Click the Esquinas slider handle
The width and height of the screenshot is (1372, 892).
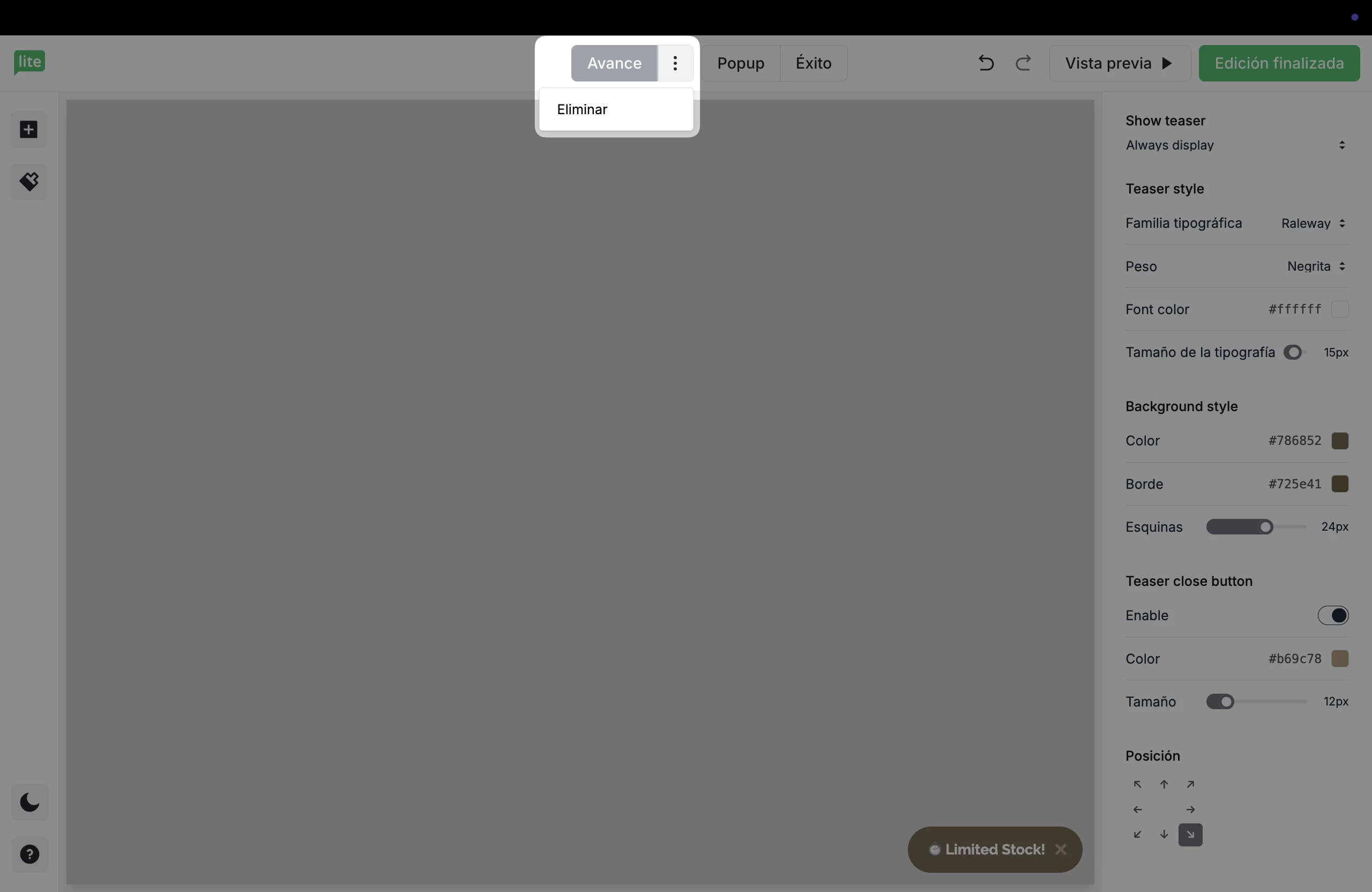[1265, 527]
